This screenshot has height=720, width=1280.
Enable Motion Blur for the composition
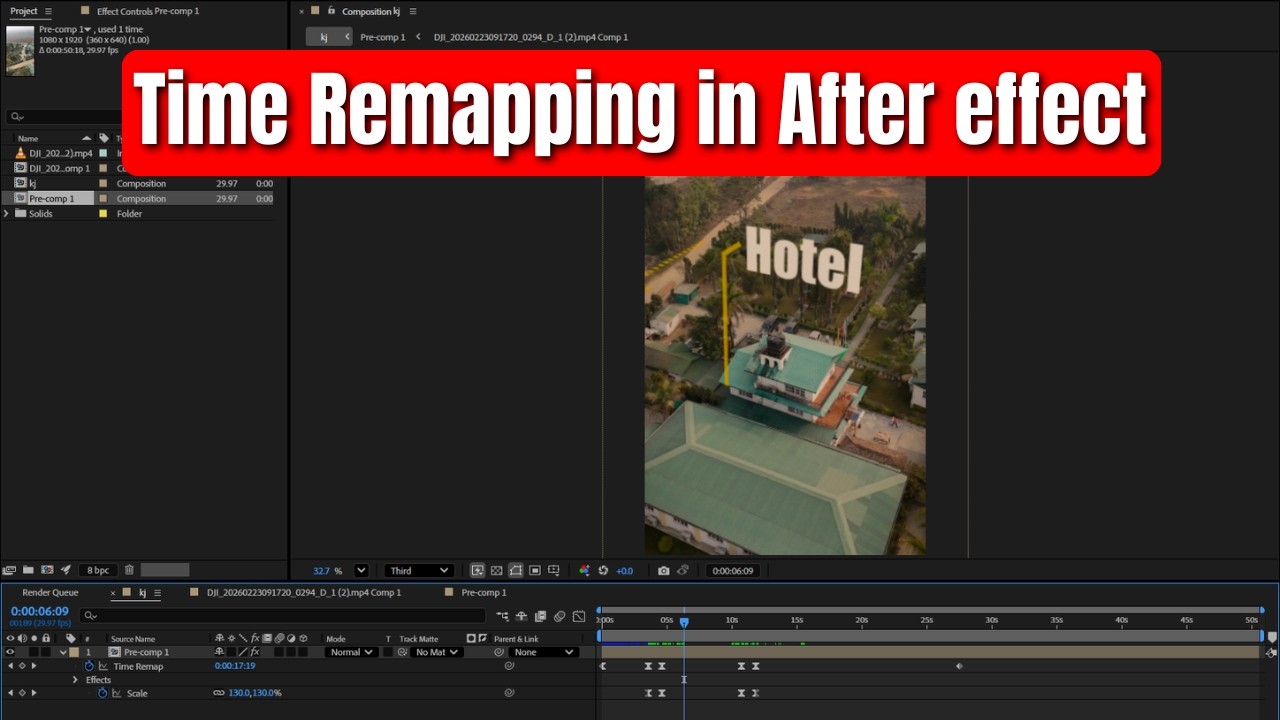click(559, 616)
